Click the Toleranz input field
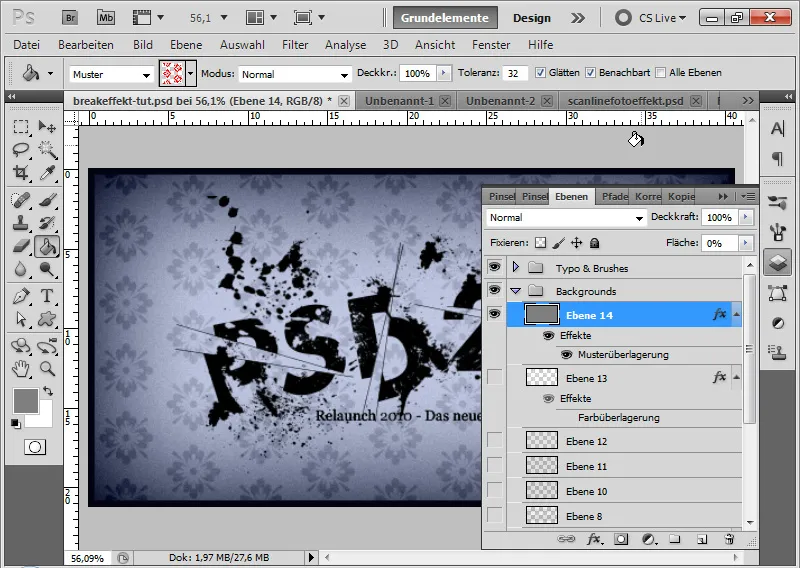The height and width of the screenshot is (568, 800). tap(515, 73)
